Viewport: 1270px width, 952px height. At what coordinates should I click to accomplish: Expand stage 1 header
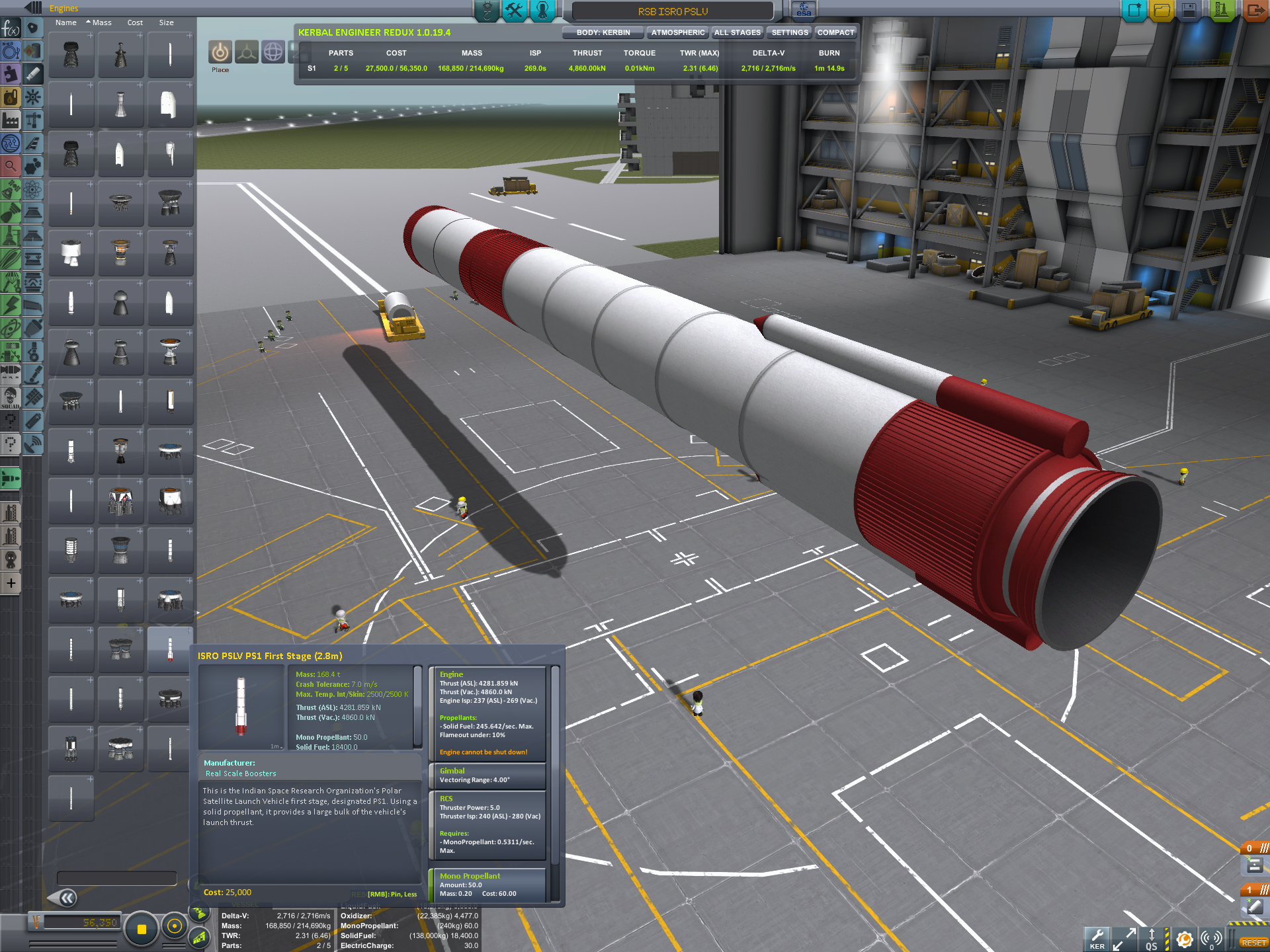1254,890
